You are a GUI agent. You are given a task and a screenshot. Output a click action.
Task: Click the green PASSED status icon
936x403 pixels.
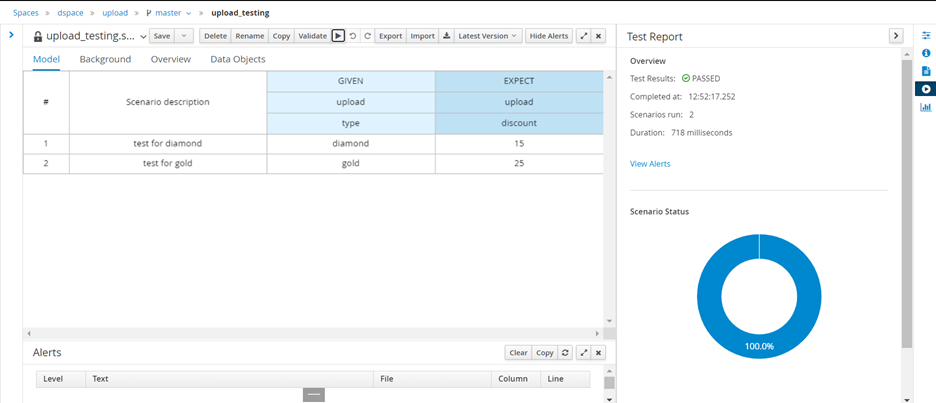[x=686, y=78]
